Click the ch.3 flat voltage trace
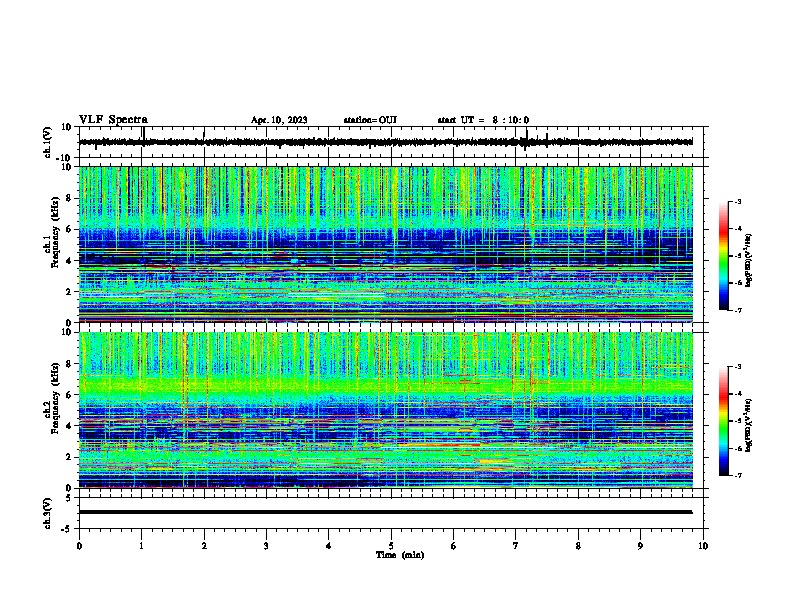 pos(385,512)
